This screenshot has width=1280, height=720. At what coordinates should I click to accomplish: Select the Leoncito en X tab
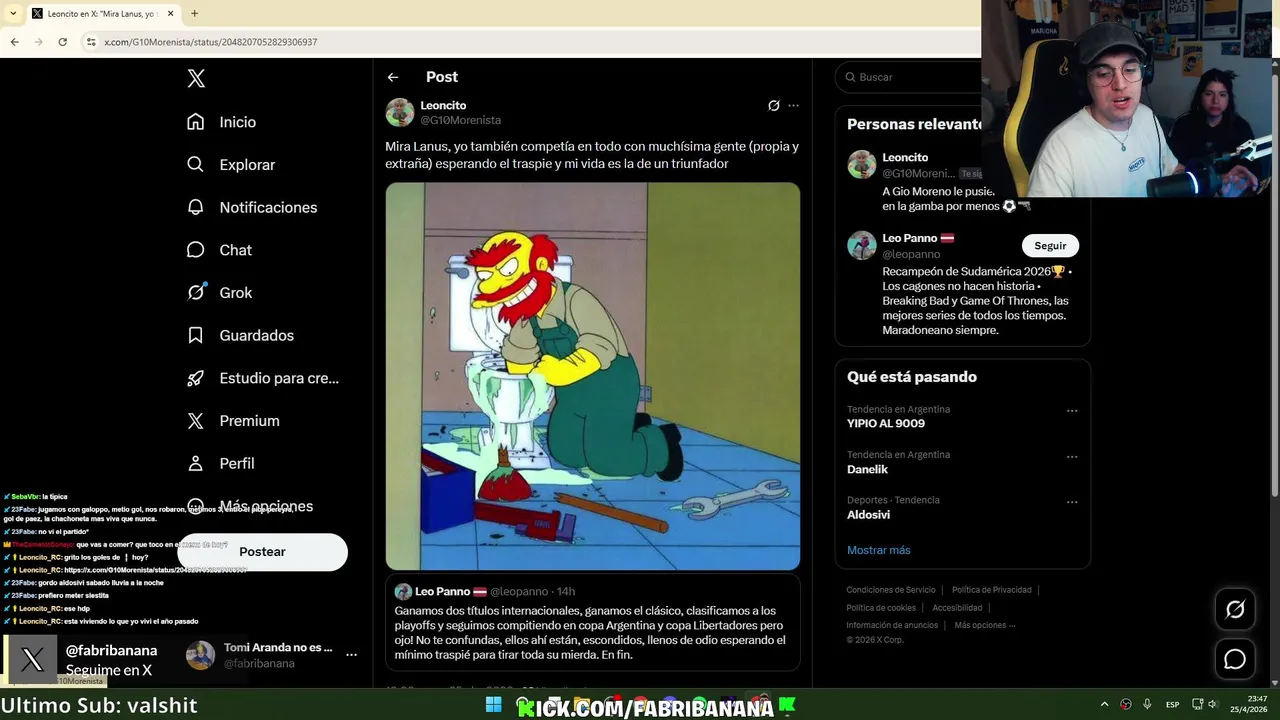102,14
